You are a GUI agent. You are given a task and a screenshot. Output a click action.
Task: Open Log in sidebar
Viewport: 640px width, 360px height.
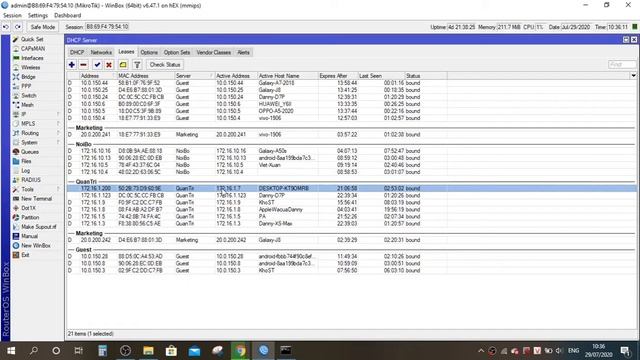25,171
